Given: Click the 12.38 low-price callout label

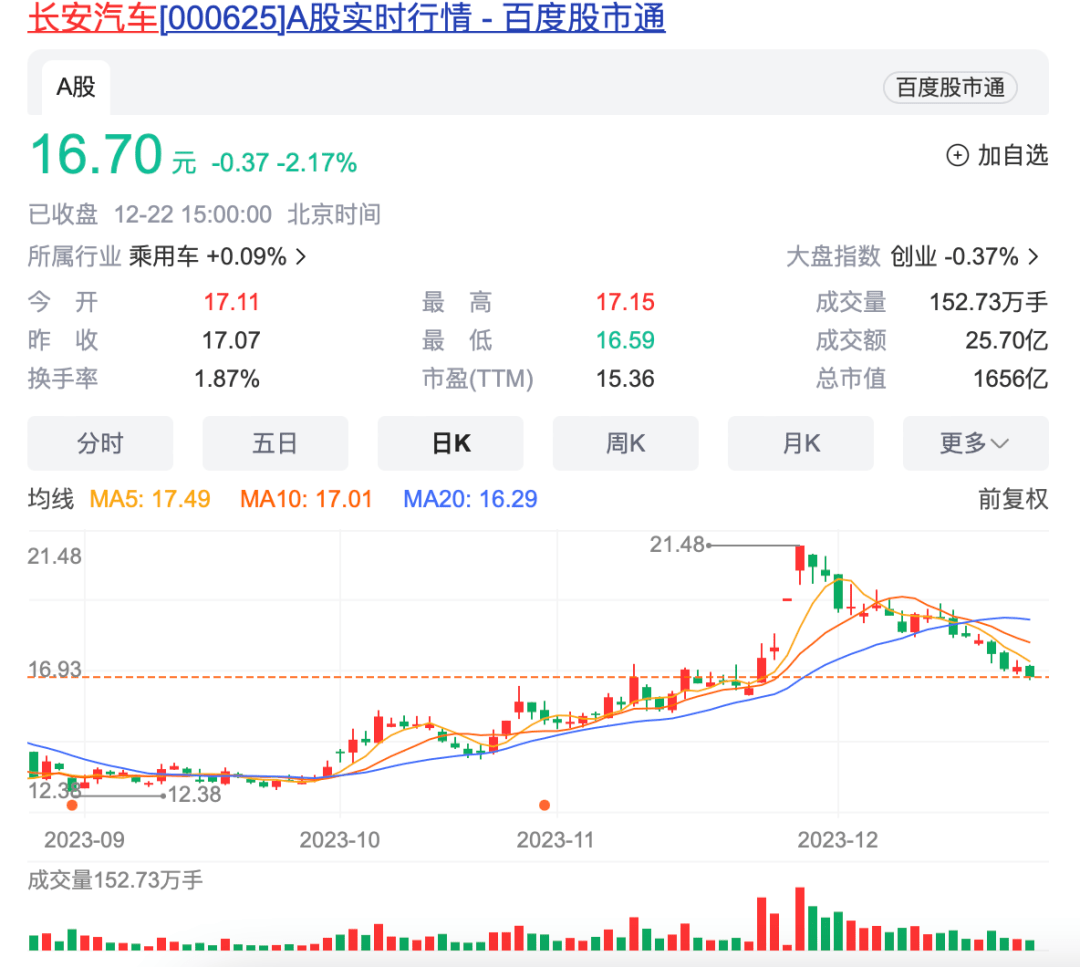Looking at the screenshot, I should [x=195, y=795].
